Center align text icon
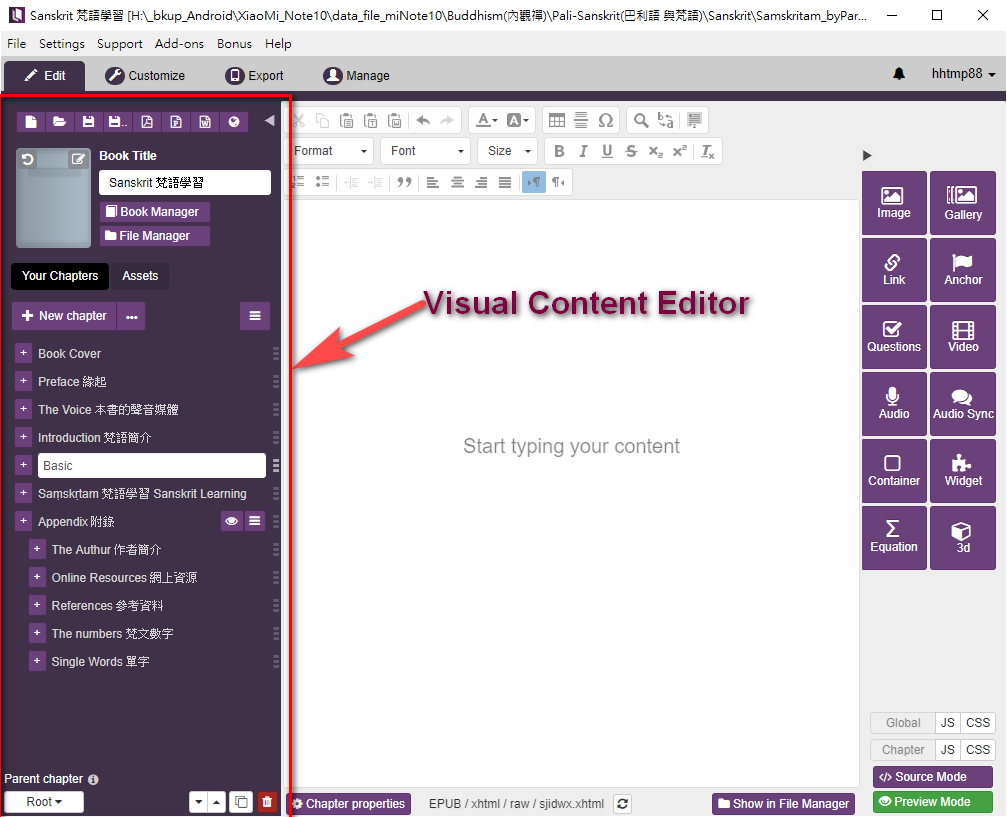 click(x=457, y=182)
